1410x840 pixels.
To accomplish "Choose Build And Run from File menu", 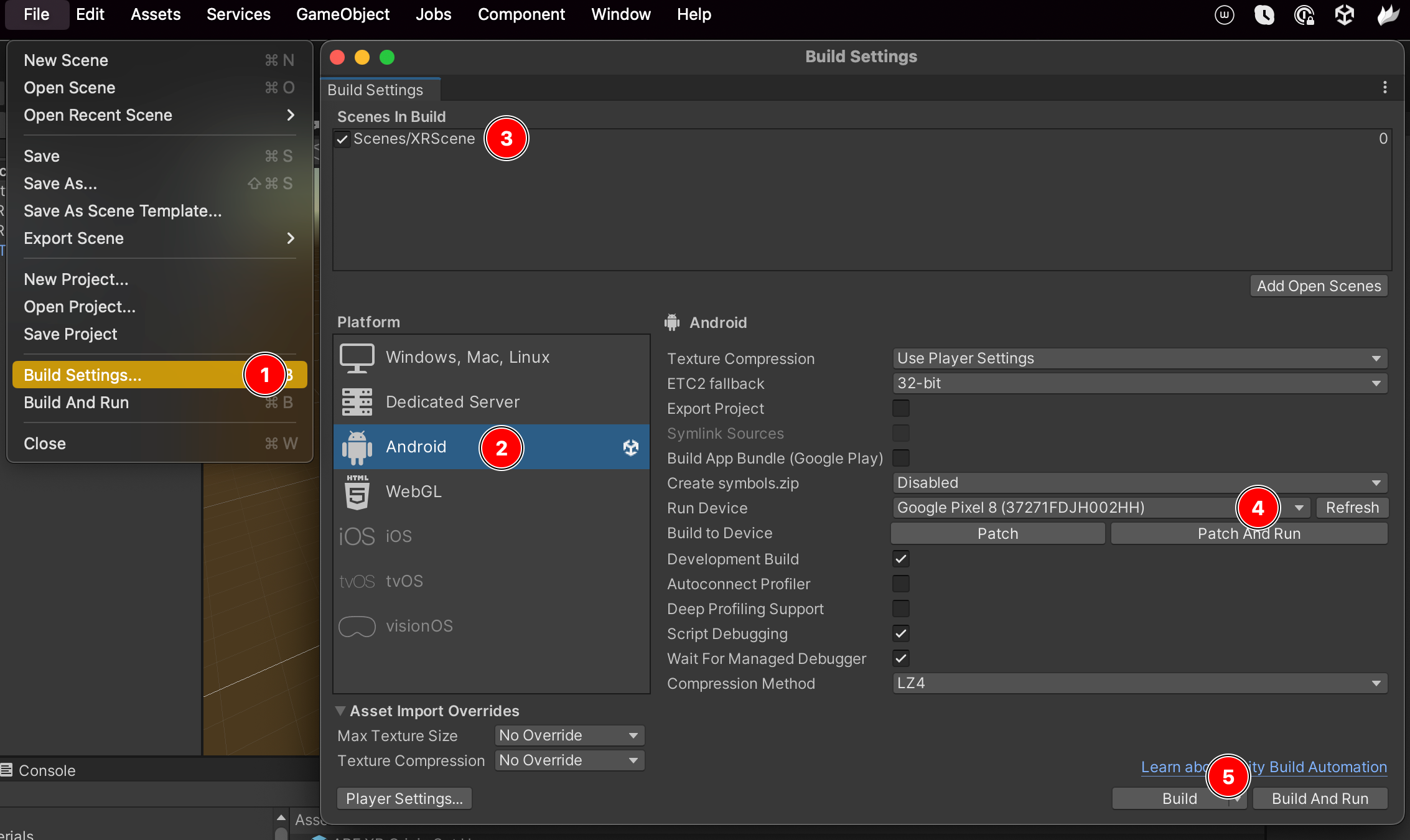I will [76, 403].
